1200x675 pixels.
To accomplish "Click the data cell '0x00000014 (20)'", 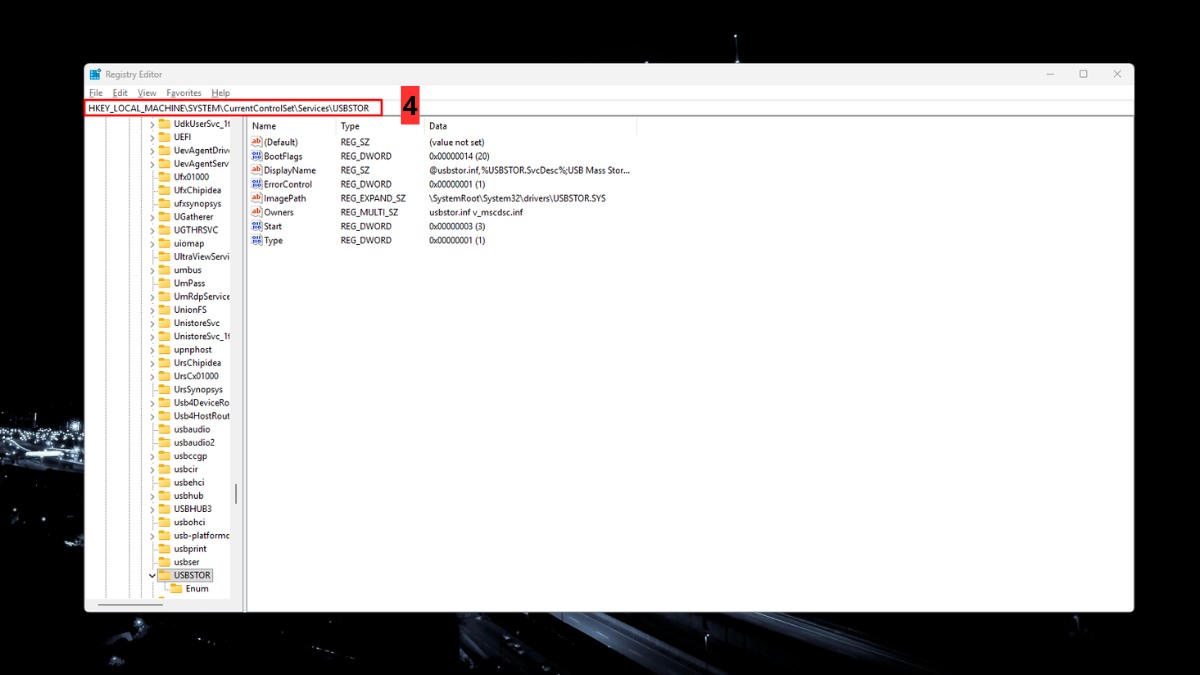I will click(459, 156).
